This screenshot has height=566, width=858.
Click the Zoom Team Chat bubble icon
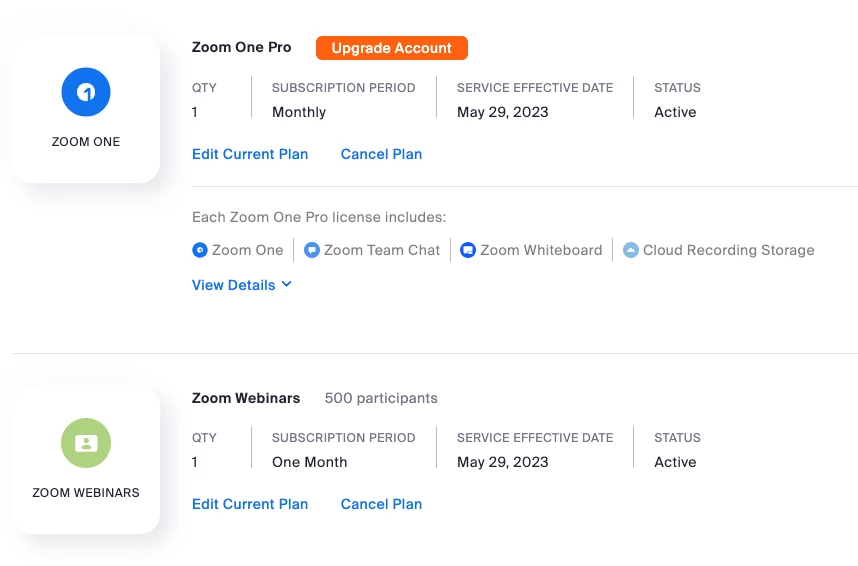(x=312, y=250)
